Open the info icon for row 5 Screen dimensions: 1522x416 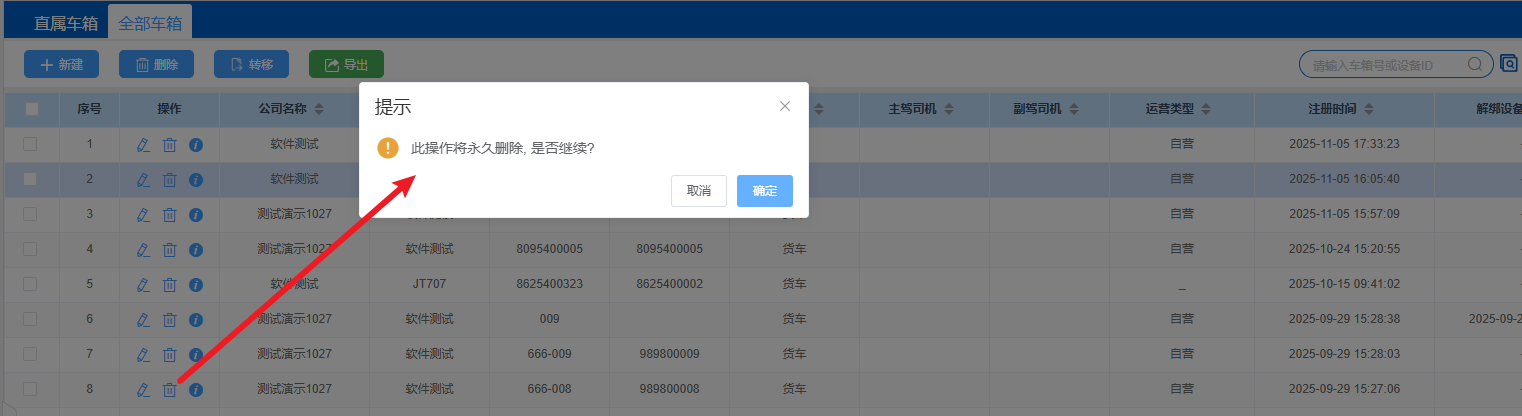pyautogui.click(x=196, y=285)
